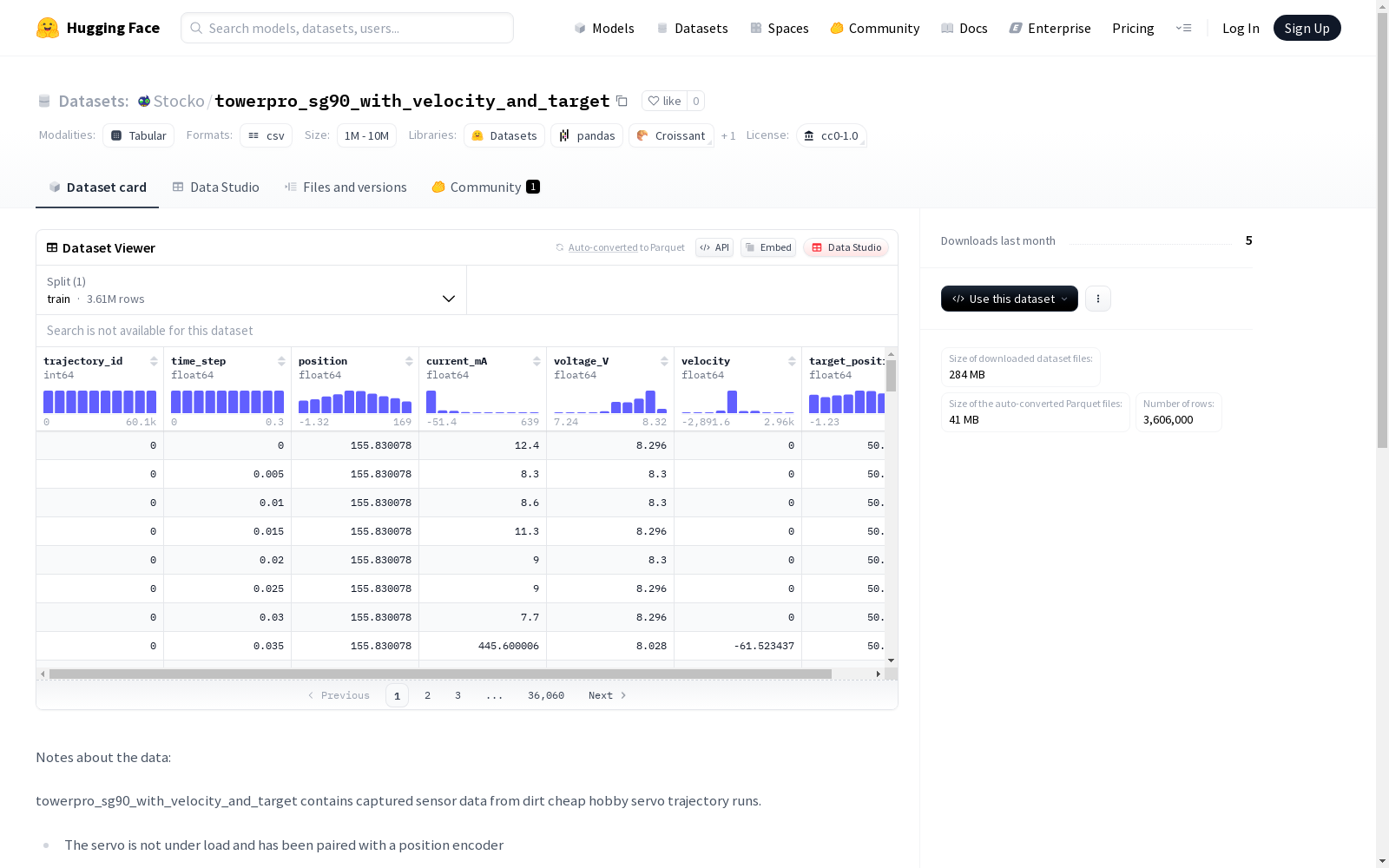Screen dimensions: 1389x868
Task: Click the Embed button
Action: 768,247
